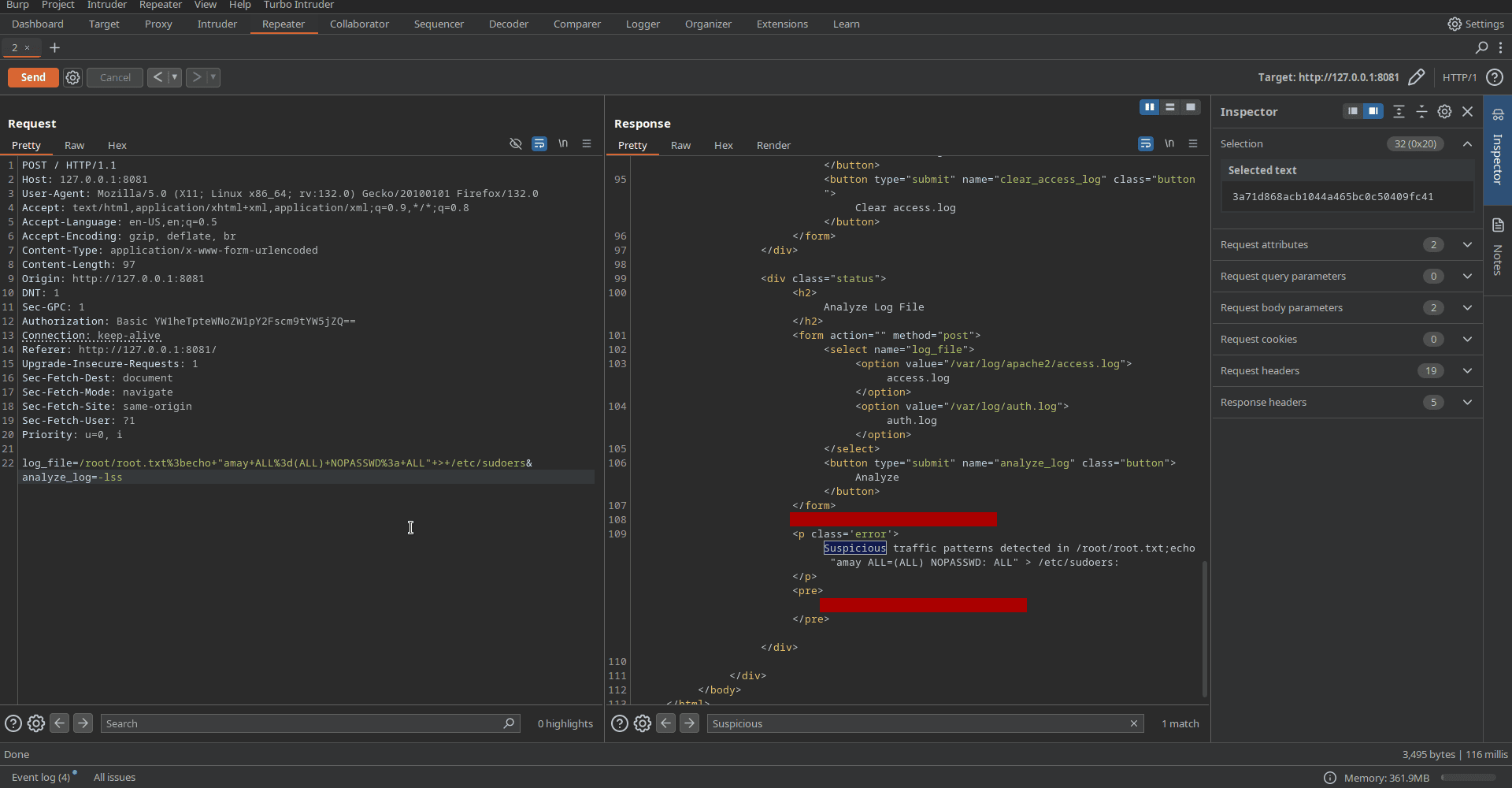
Task: Clear the Response search text
Action: [1134, 723]
